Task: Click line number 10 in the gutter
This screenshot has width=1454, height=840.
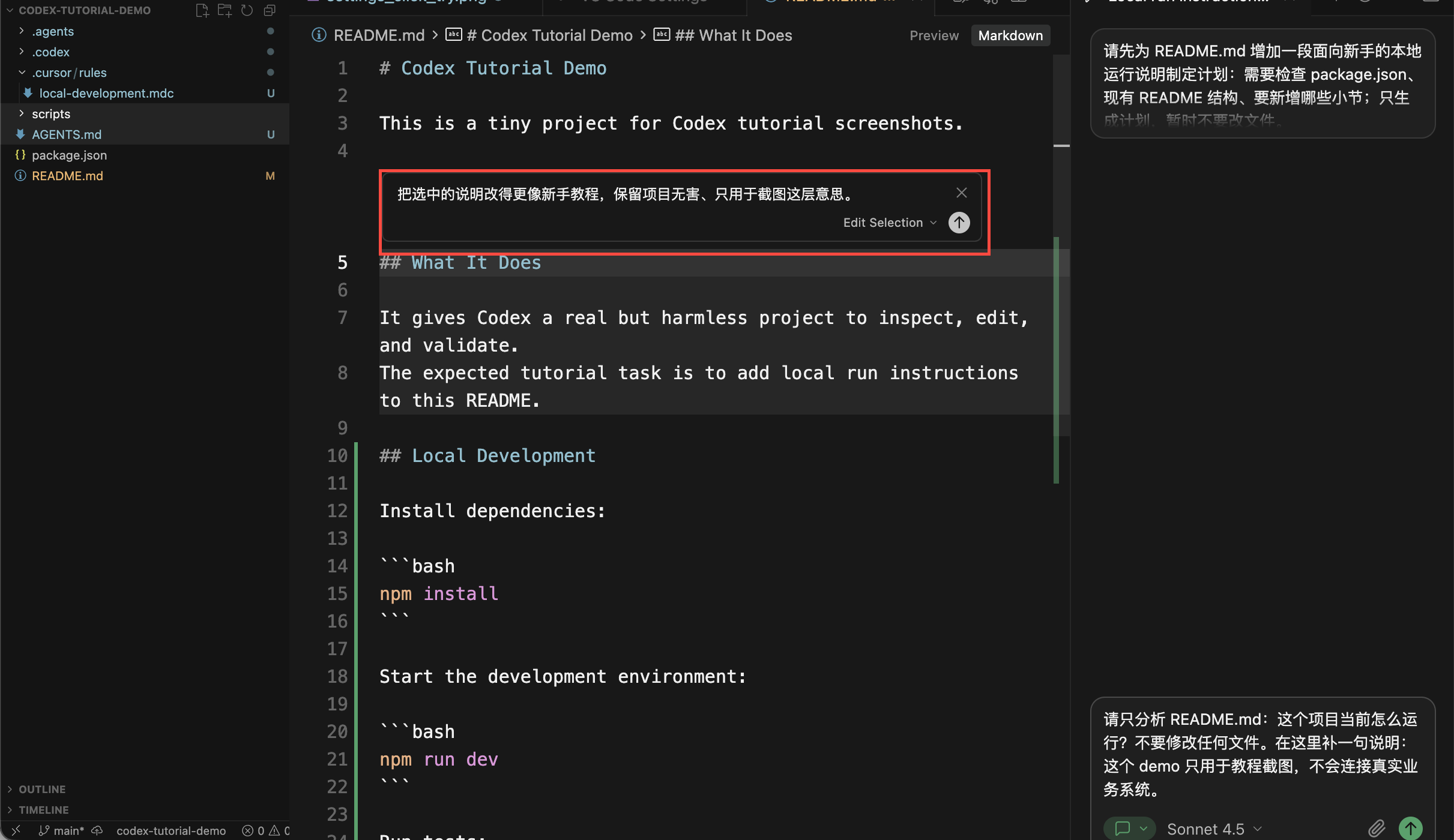Action: tap(337, 456)
